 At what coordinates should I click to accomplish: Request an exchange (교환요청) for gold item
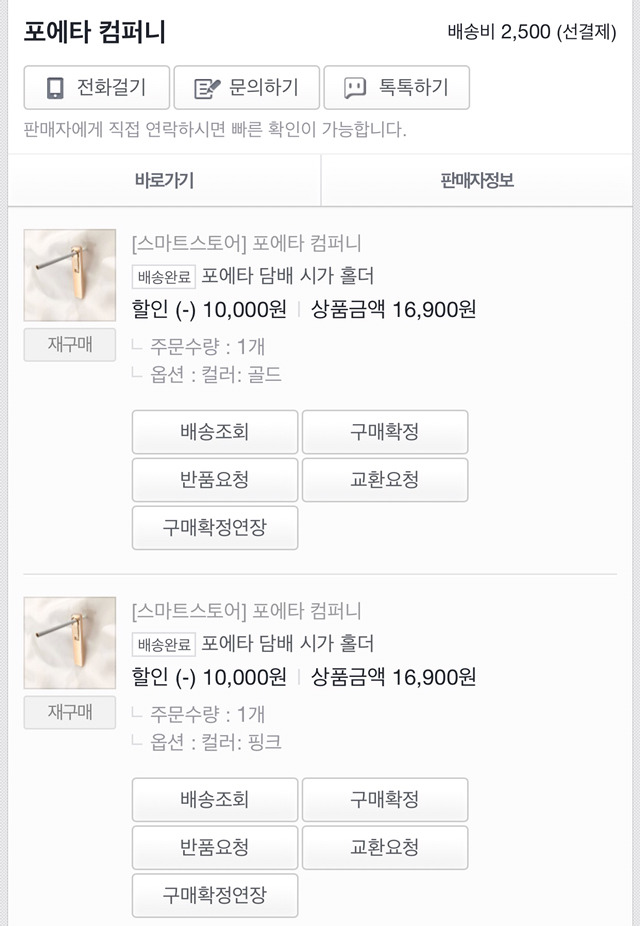pyautogui.click(x=385, y=480)
